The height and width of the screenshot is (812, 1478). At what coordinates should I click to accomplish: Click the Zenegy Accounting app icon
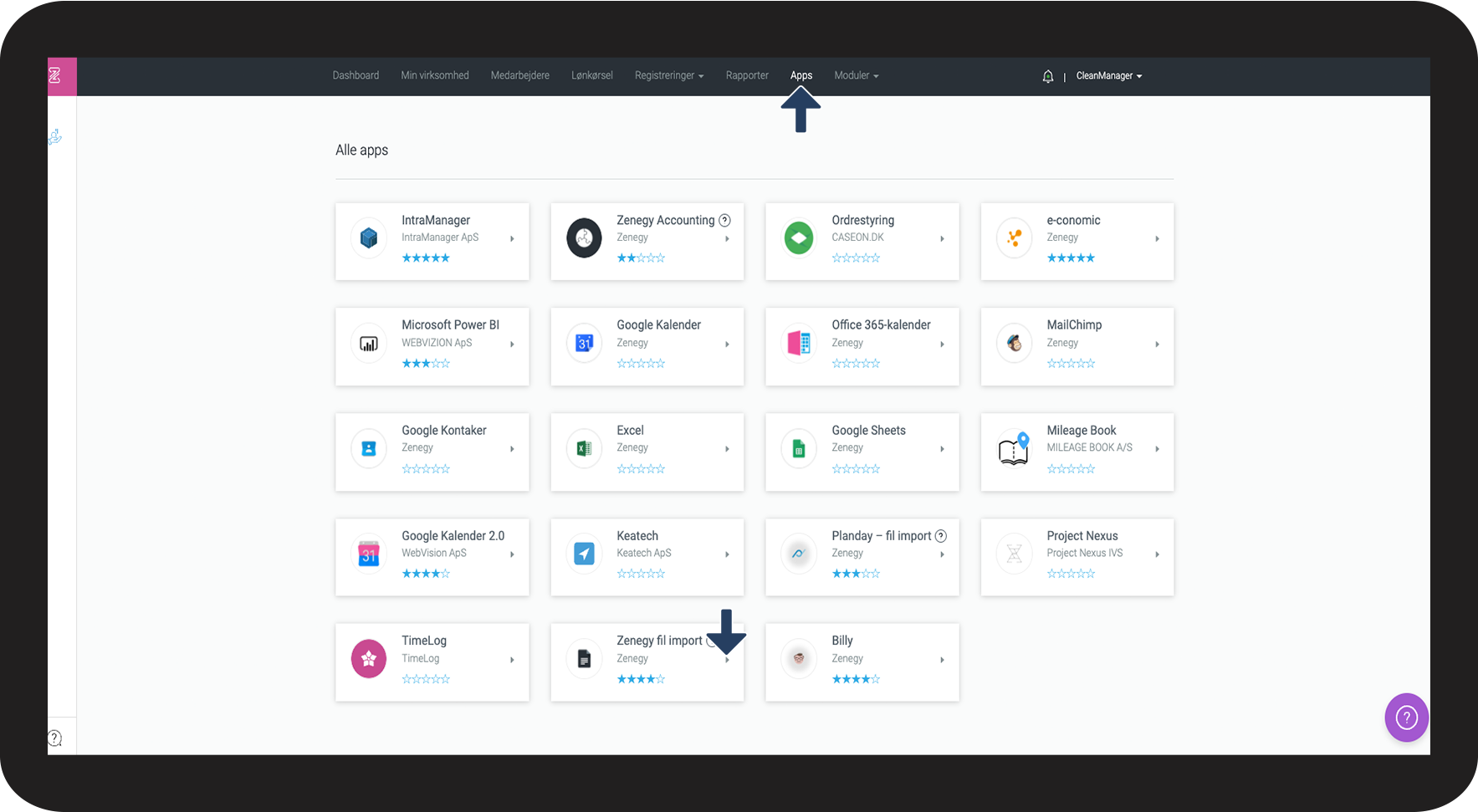(584, 238)
